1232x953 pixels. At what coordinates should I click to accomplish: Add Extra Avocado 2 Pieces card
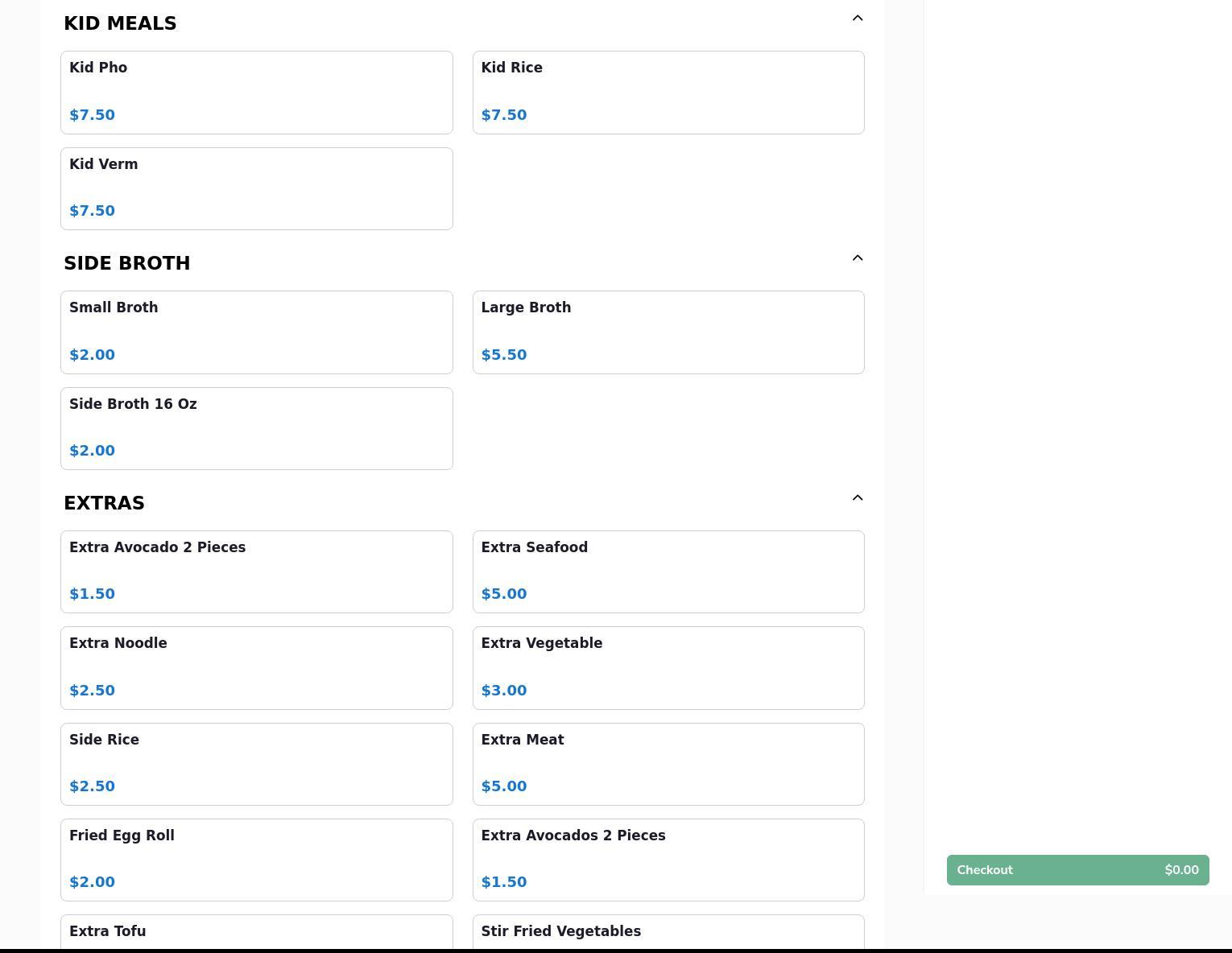coord(256,571)
